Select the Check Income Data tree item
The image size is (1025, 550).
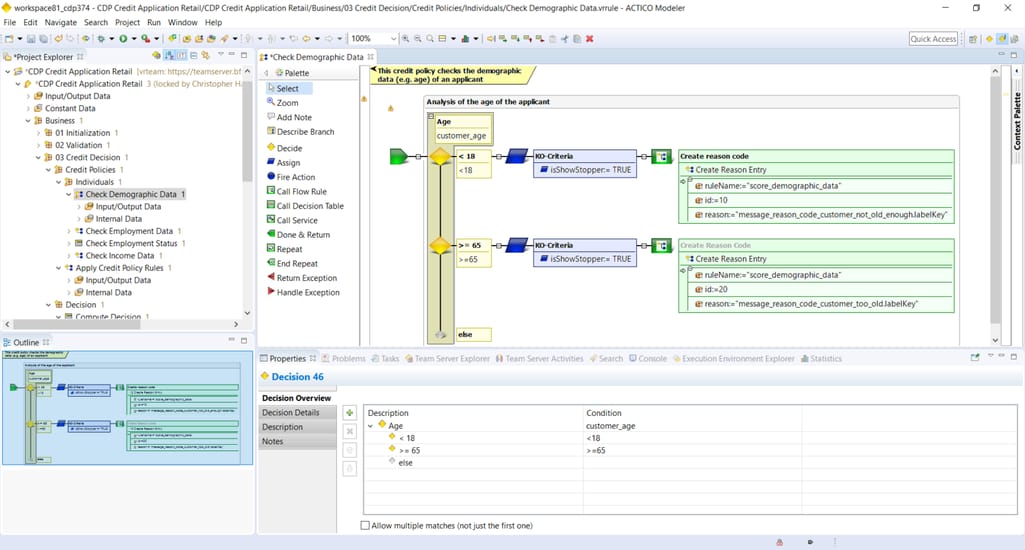pos(120,256)
